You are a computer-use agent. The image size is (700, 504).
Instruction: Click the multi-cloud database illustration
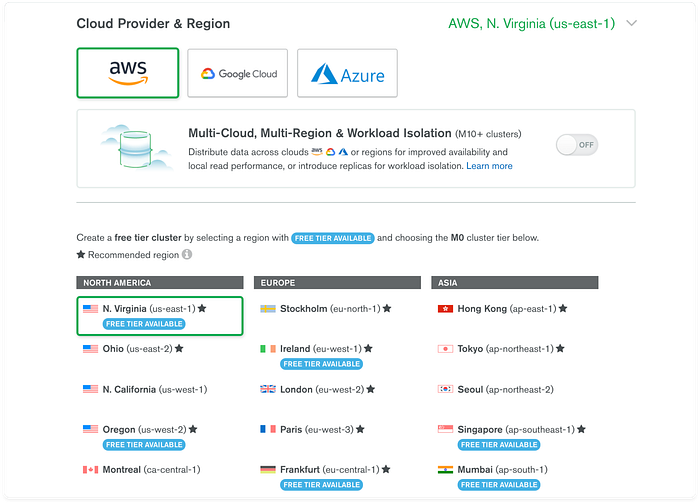136,148
